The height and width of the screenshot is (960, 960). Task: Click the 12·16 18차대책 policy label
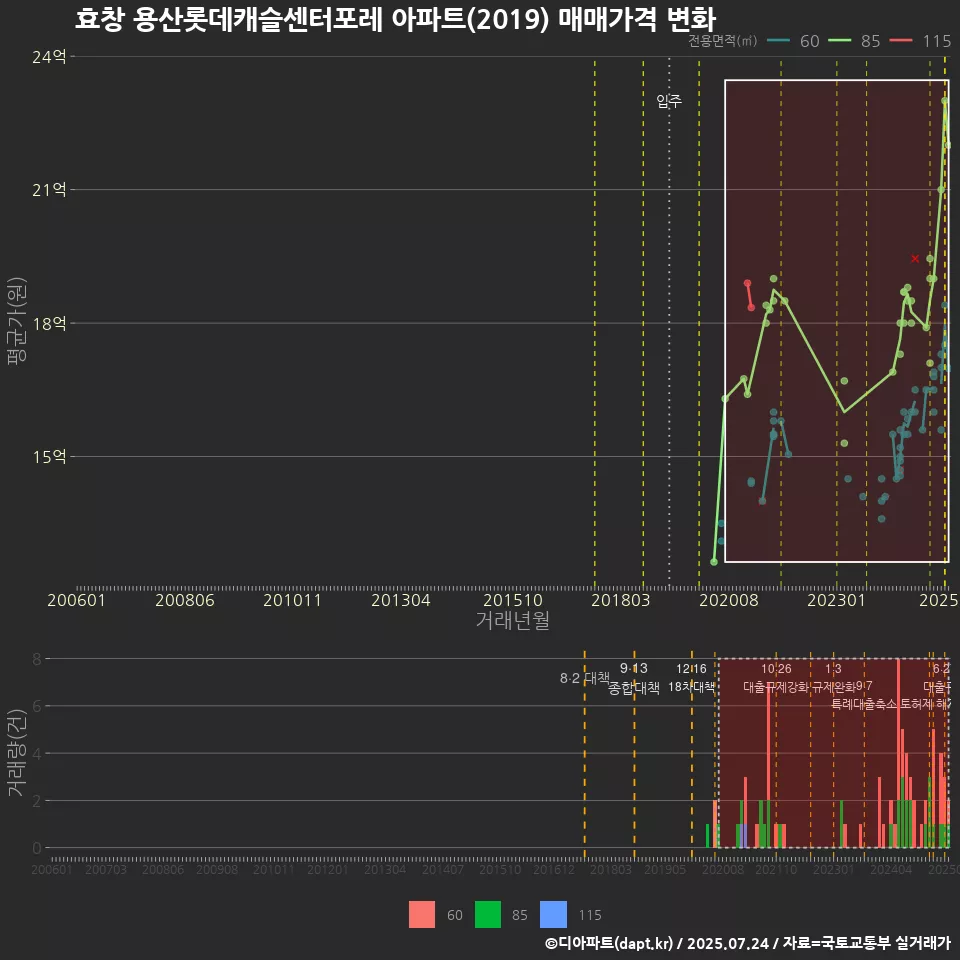pos(691,678)
